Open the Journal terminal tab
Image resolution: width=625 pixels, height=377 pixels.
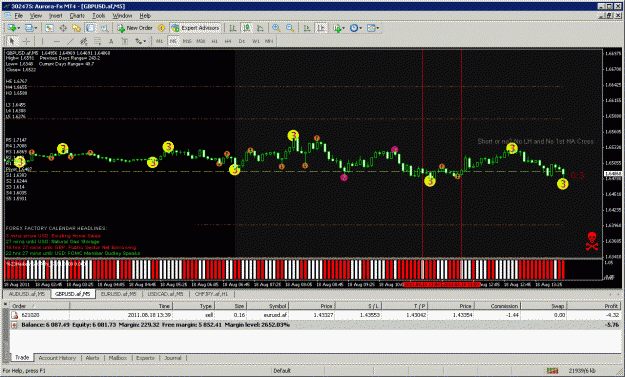173,358
